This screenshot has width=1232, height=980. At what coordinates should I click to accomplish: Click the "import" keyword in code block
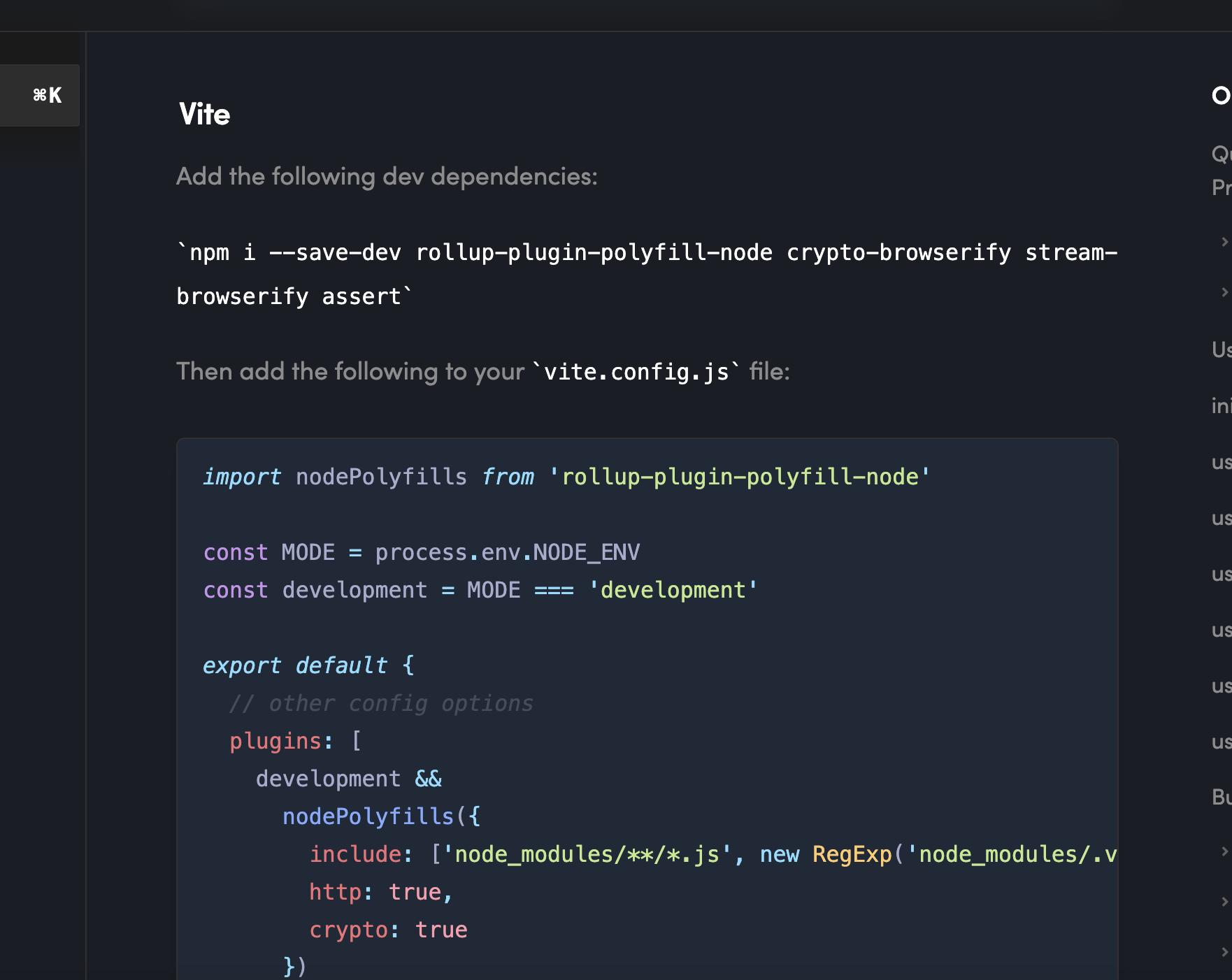click(242, 477)
